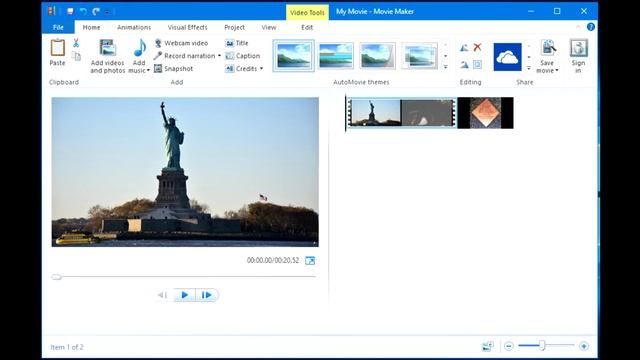This screenshot has height=360, width=640.
Task: Advance to next frame
Action: [x=207, y=295]
